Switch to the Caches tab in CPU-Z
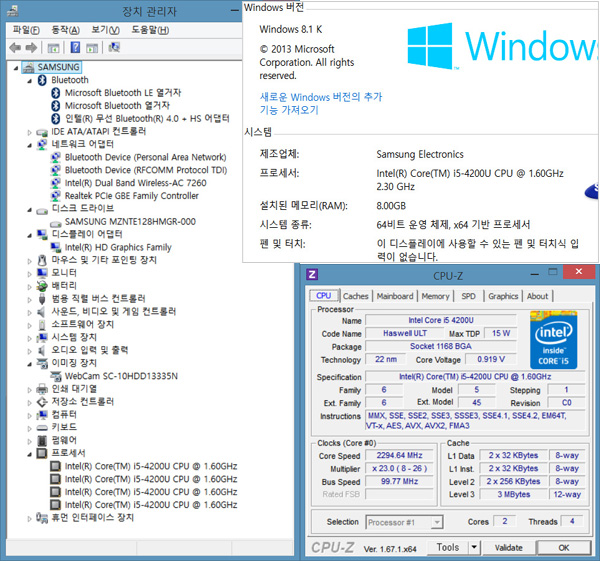The width and height of the screenshot is (600, 563). coord(355,296)
